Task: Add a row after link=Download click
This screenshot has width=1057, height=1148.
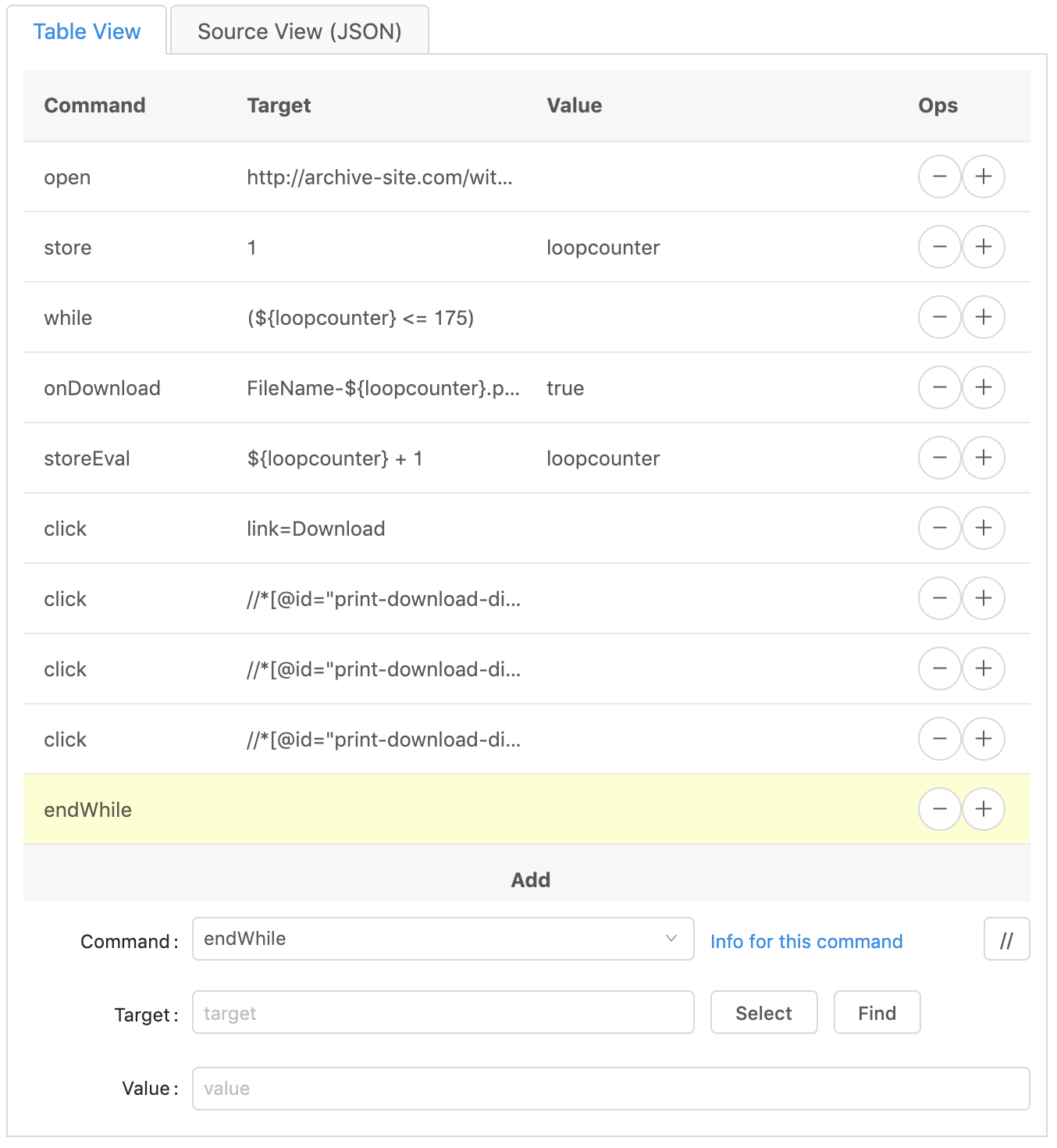Action: click(983, 528)
